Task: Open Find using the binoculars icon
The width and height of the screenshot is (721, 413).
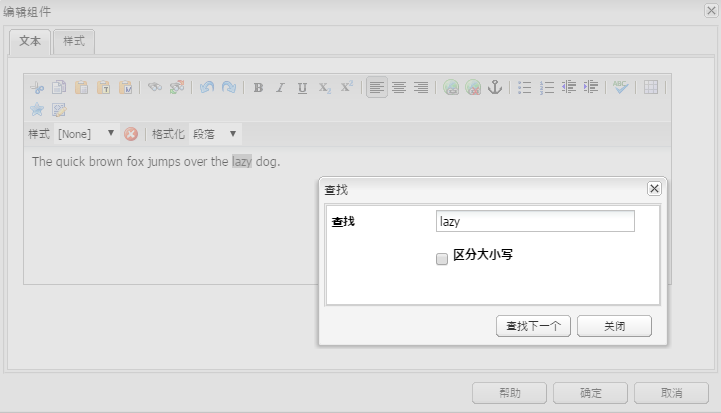Action: coord(155,87)
